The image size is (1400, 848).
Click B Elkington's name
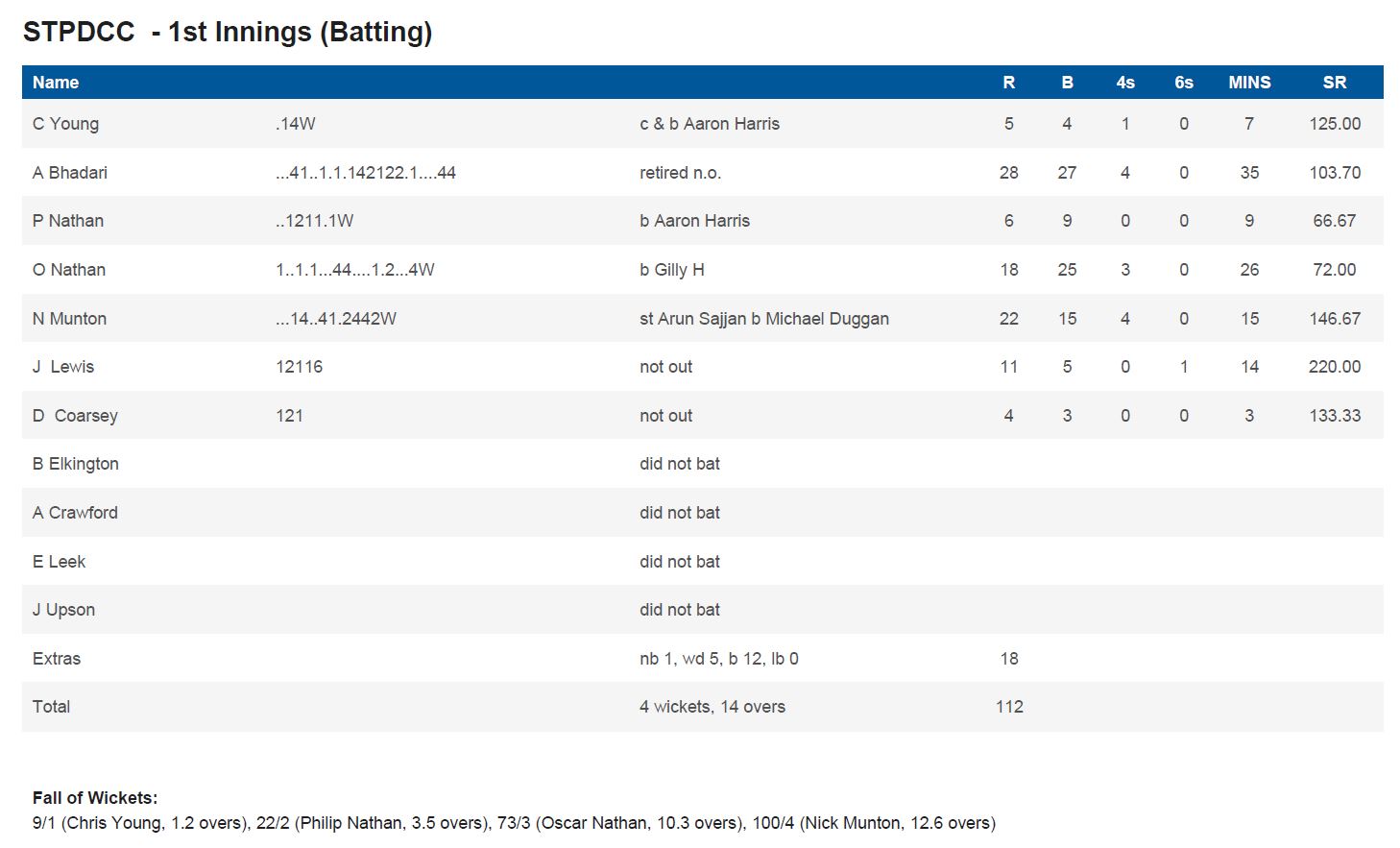(x=76, y=464)
